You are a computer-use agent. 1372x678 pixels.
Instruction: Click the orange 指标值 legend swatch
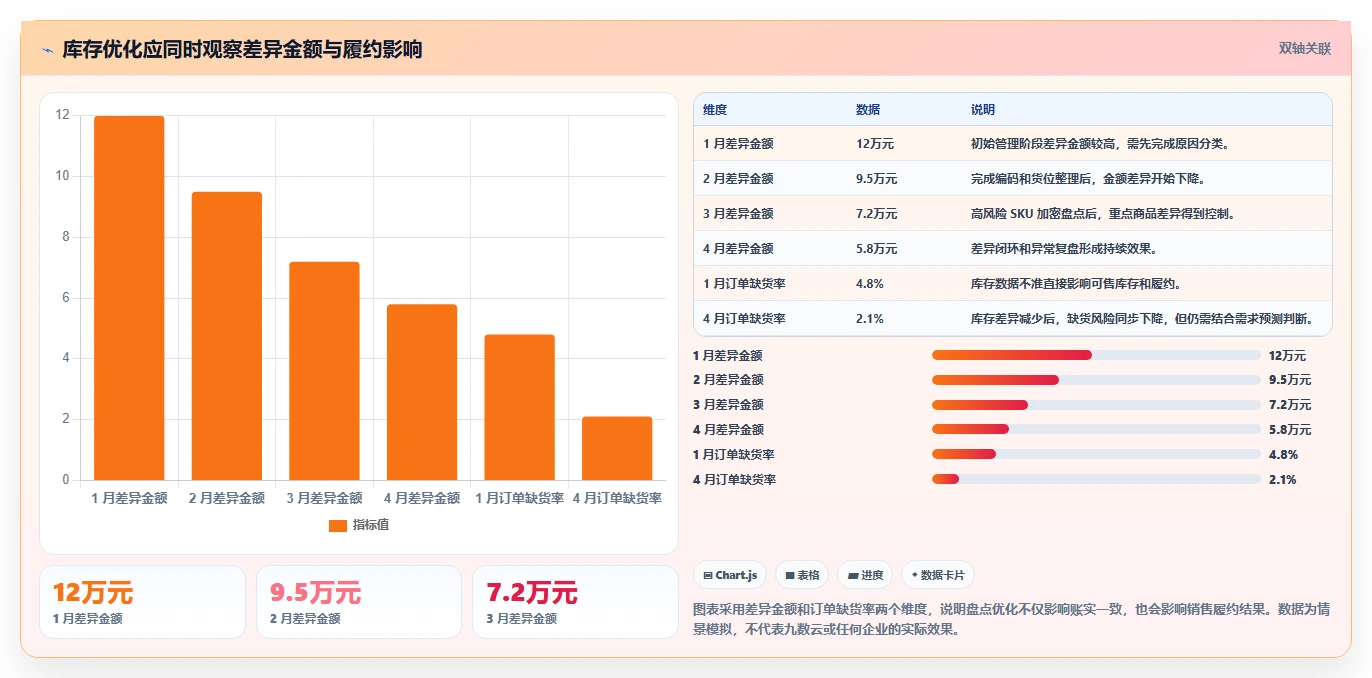click(338, 525)
